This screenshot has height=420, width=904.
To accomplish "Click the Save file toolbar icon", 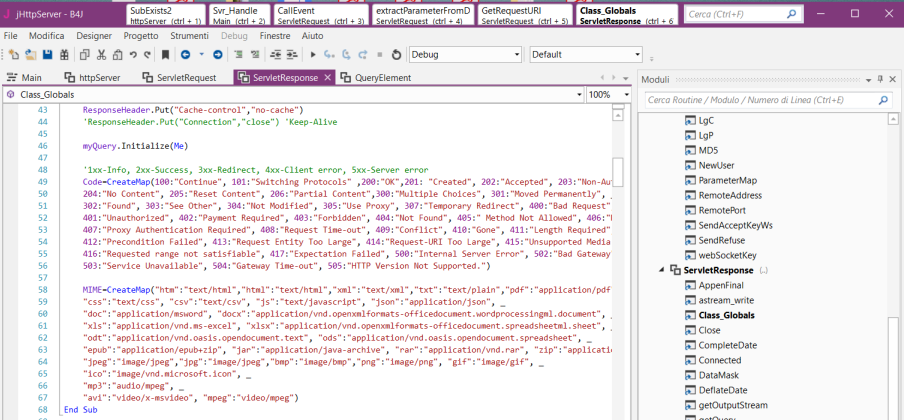I will tap(45, 54).
